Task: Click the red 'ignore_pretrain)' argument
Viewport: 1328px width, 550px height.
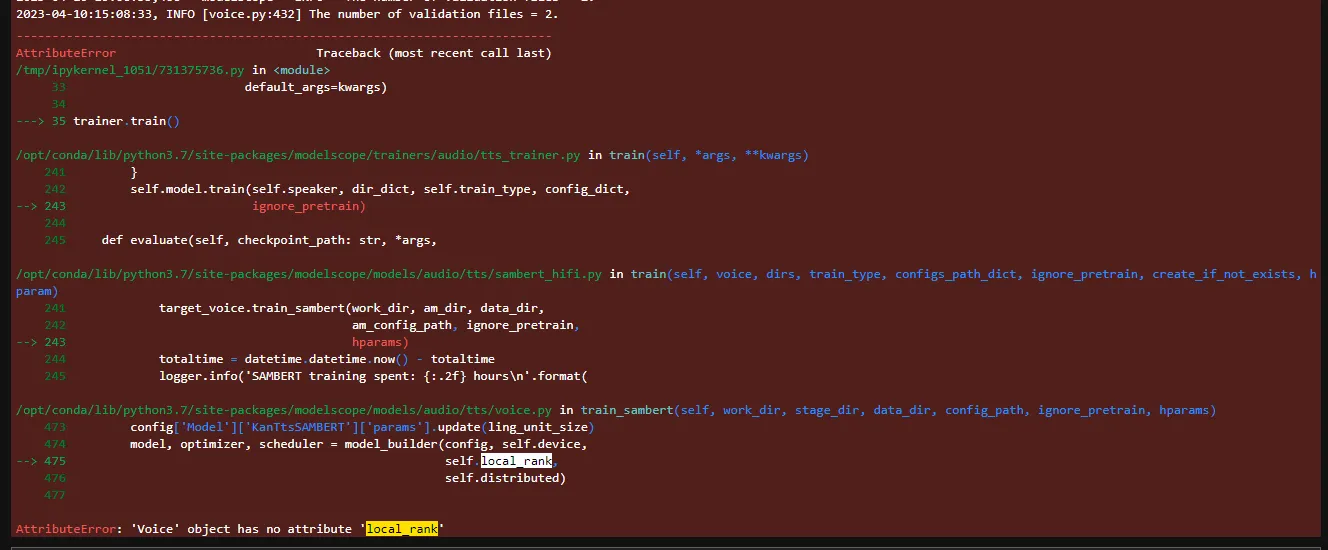Action: coord(309,206)
